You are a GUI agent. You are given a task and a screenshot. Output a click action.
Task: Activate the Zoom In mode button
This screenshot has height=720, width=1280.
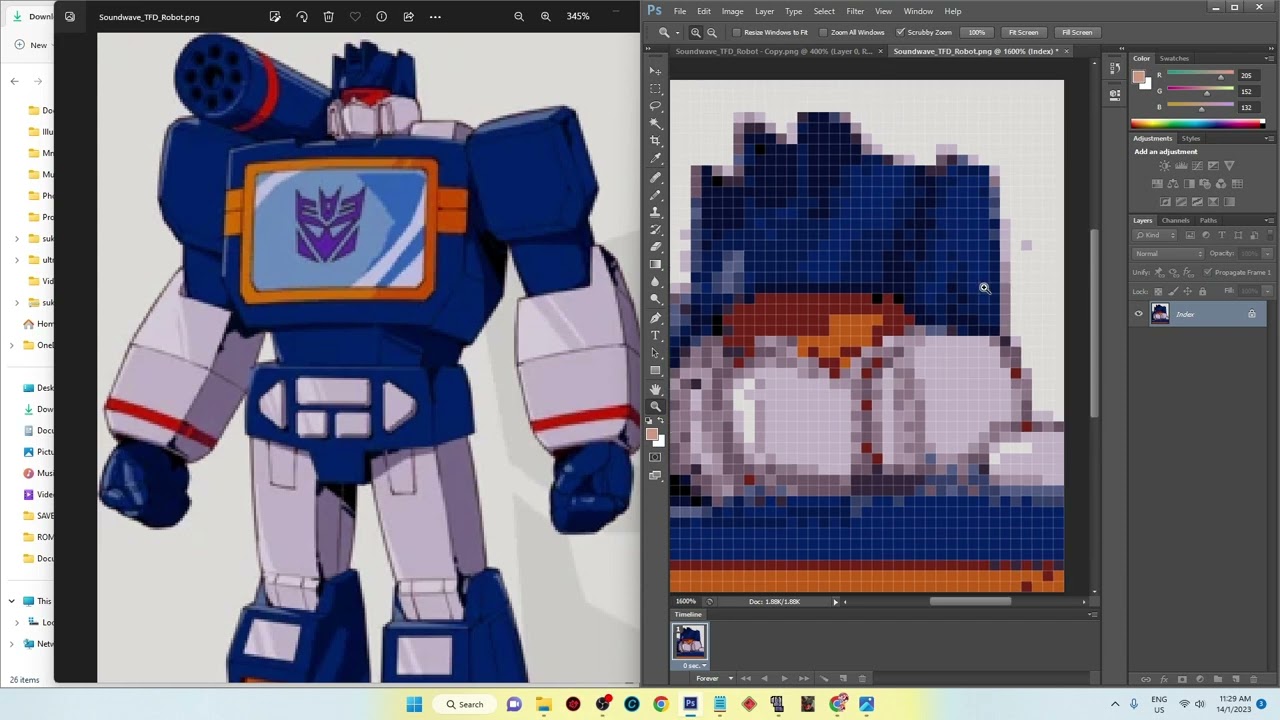pos(696,32)
